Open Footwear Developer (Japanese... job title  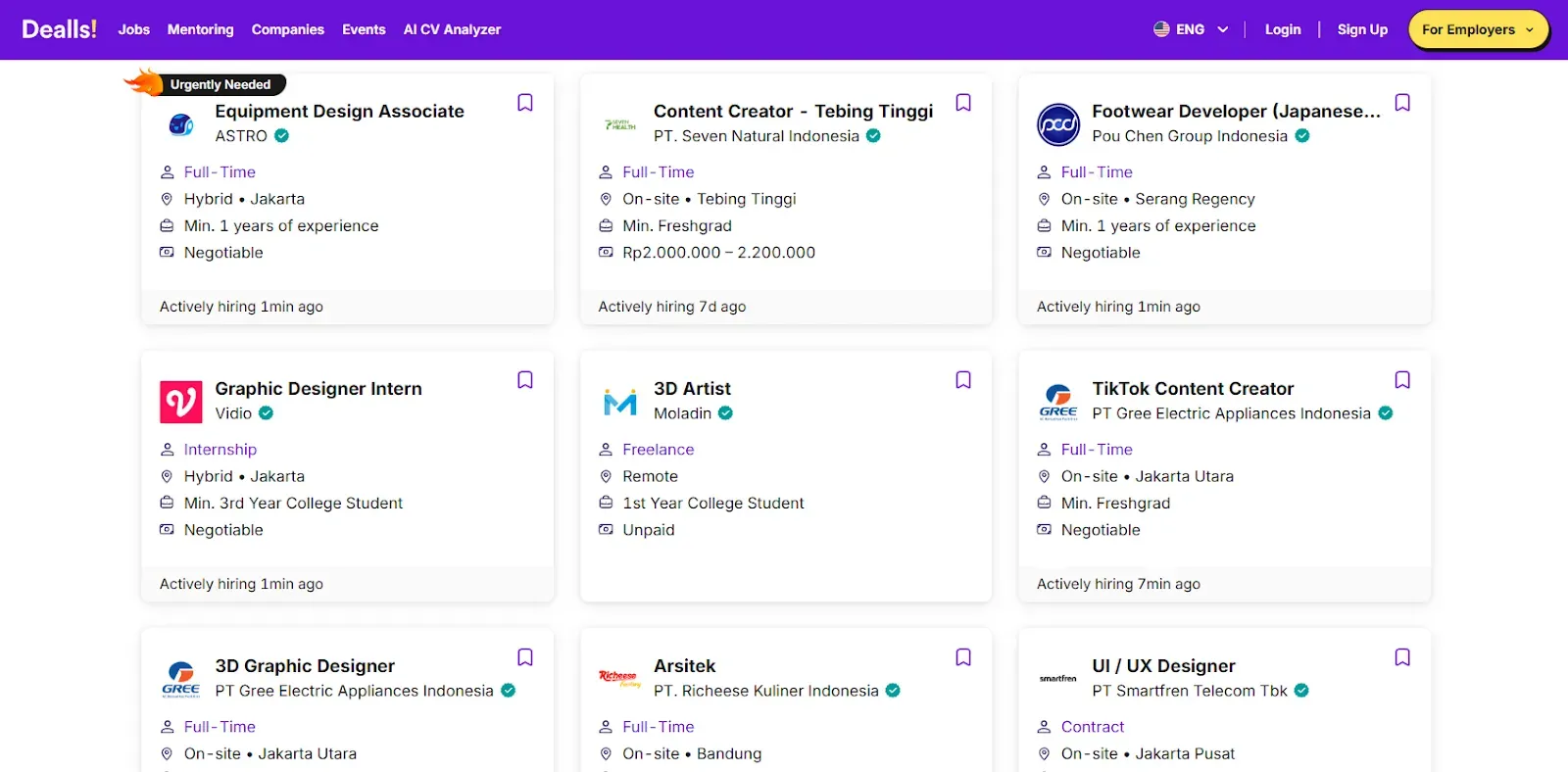point(1236,112)
